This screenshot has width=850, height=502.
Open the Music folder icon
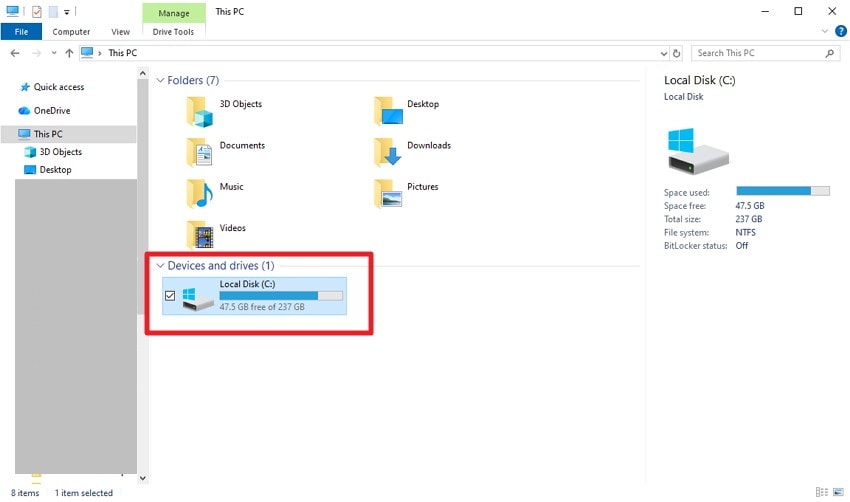(199, 194)
